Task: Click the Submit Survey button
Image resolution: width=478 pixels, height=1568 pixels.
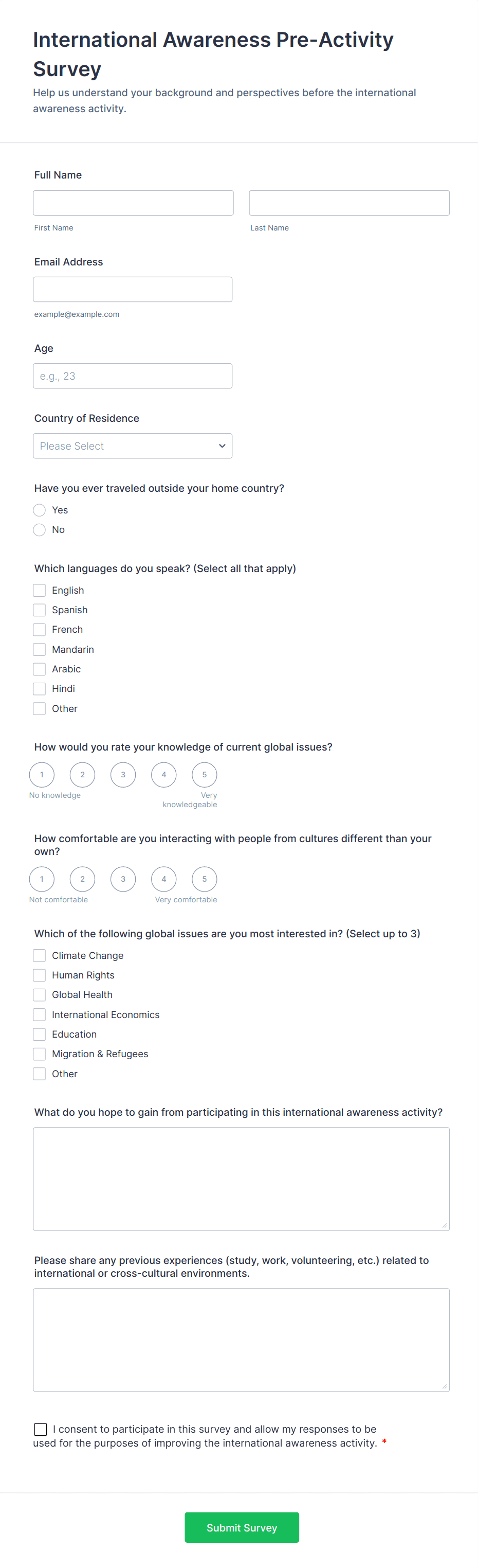Action: (x=242, y=1527)
